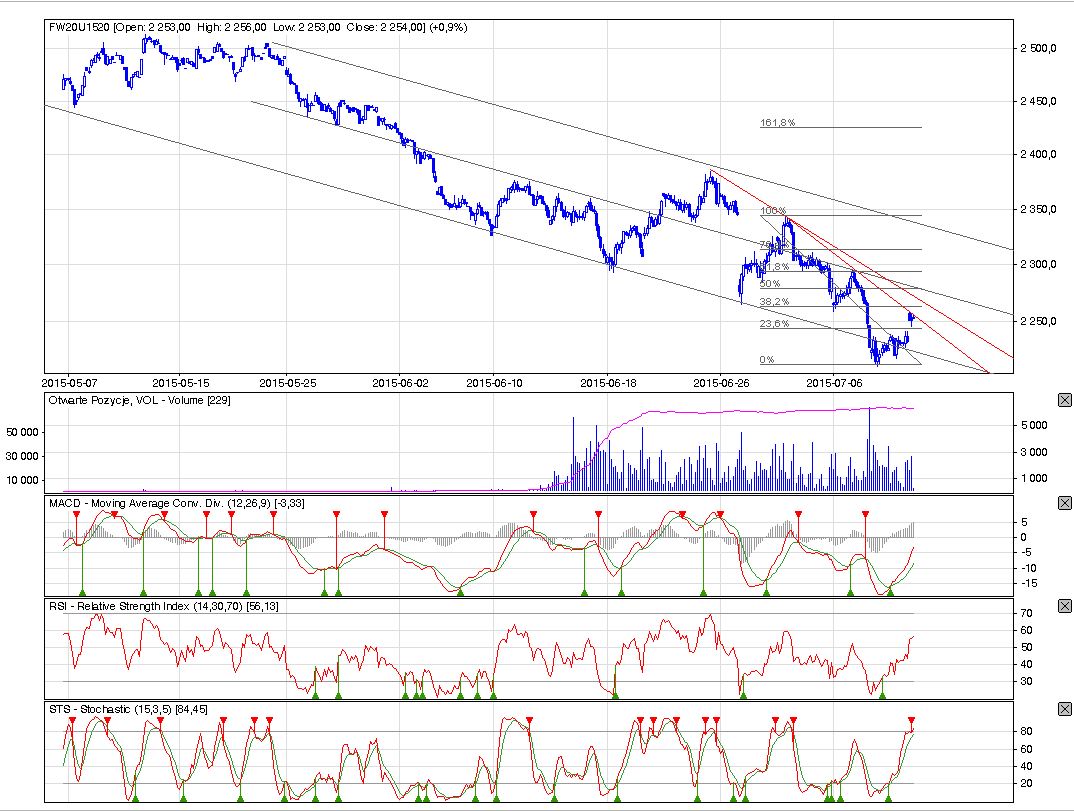Click the 2015-06-26 date axis label

(x=721, y=383)
